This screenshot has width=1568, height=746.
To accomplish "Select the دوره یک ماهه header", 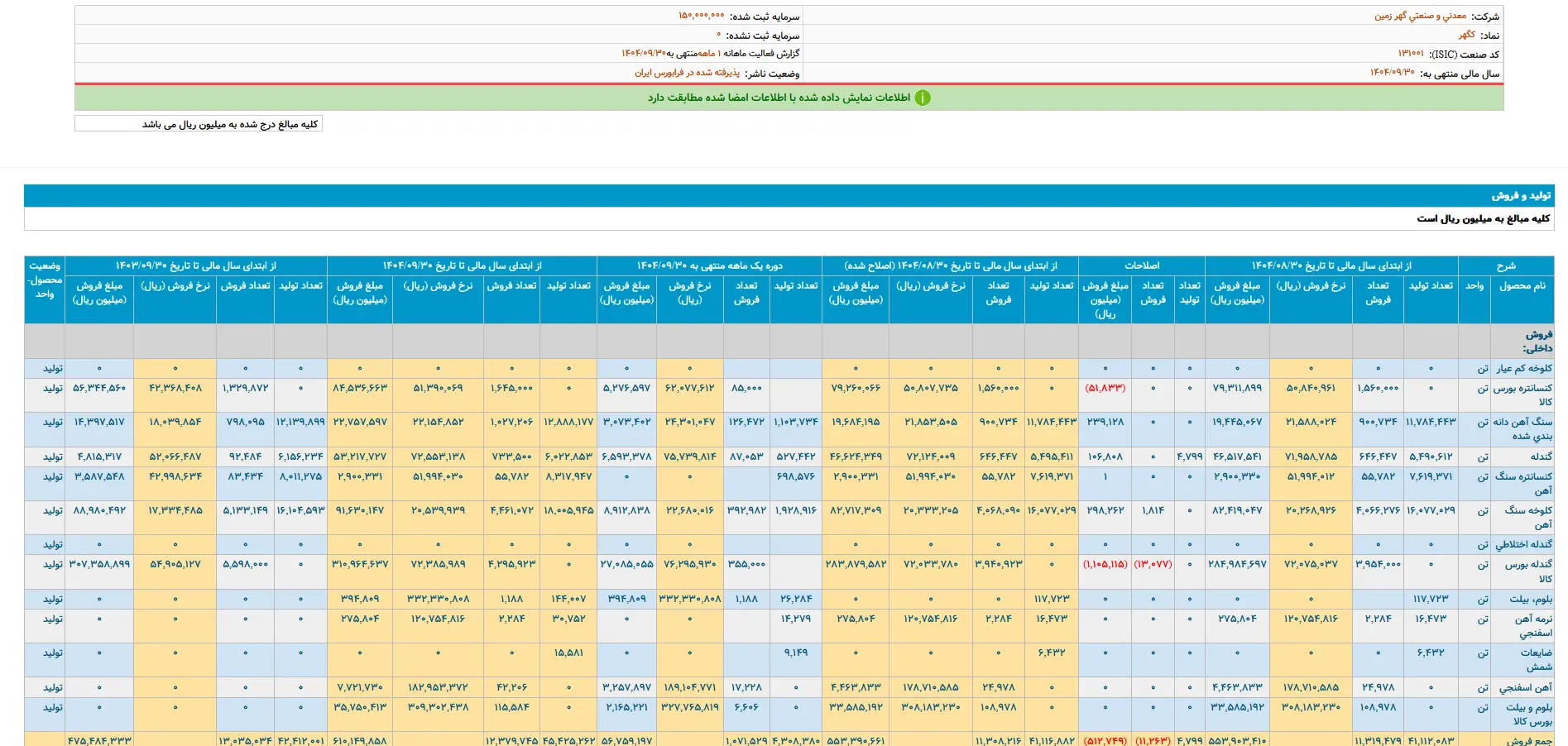I will coord(709,265).
